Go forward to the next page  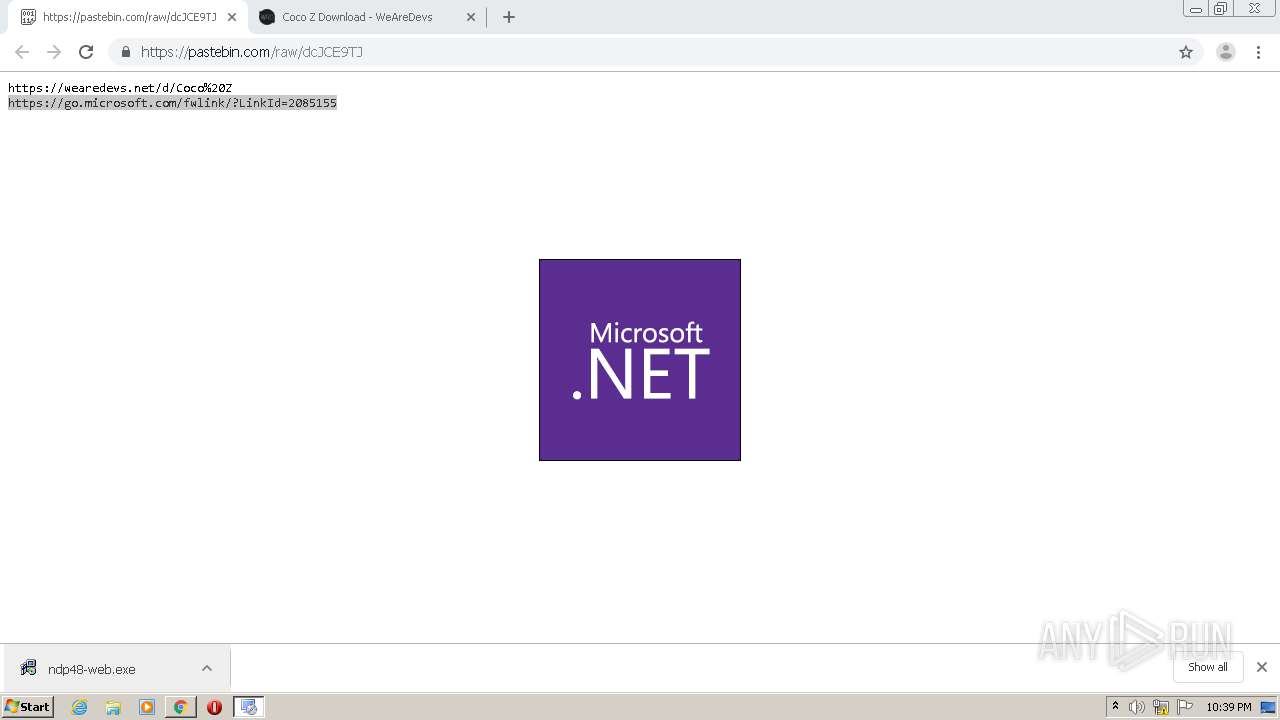pos(54,52)
